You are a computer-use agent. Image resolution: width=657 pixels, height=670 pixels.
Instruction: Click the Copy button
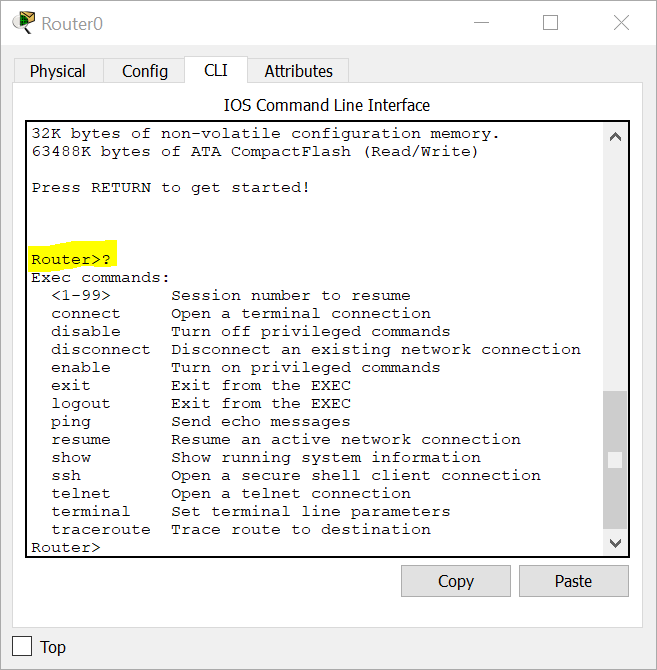[x=456, y=581]
